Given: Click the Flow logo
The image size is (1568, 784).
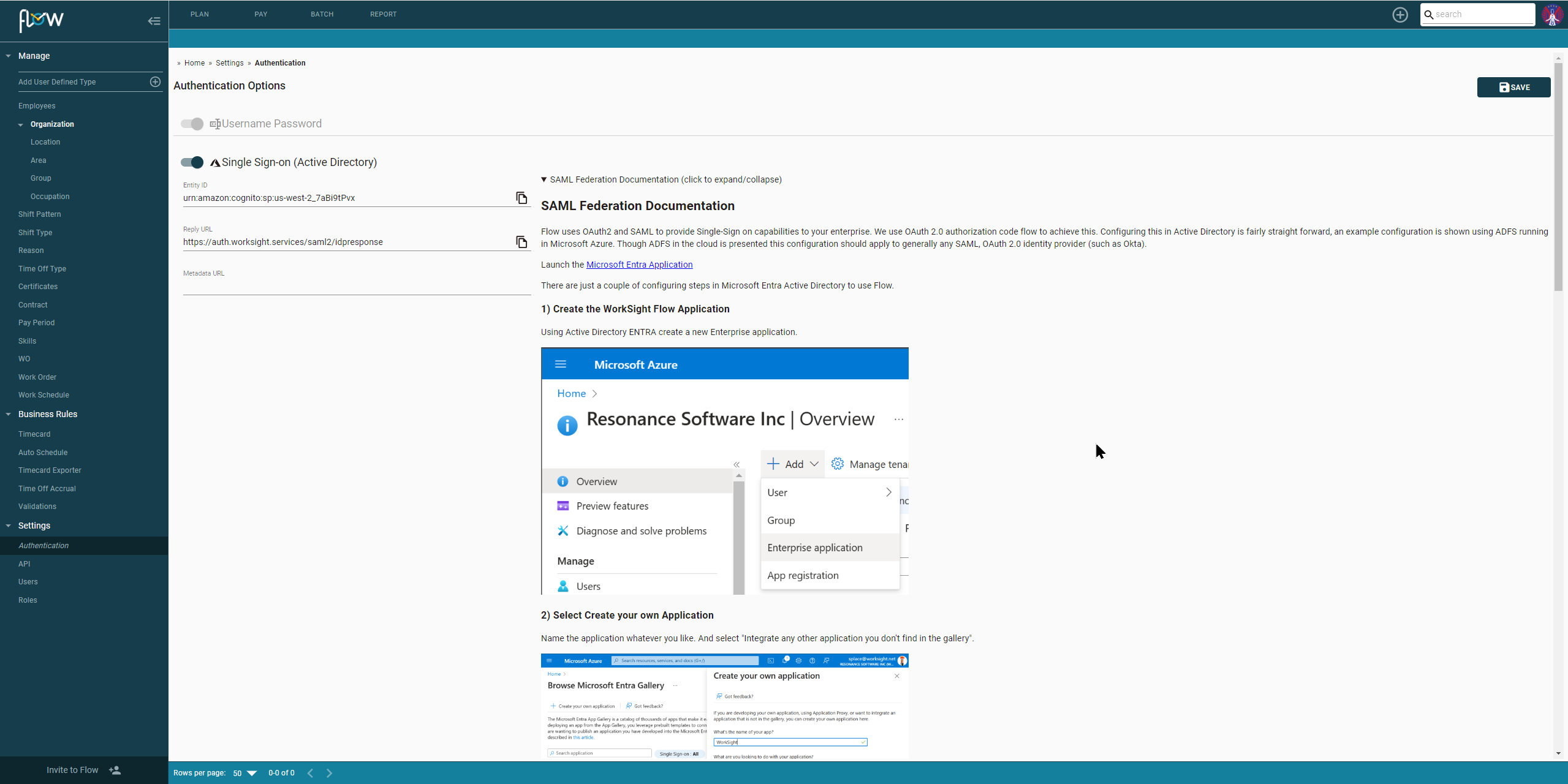Looking at the screenshot, I should coord(40,21).
